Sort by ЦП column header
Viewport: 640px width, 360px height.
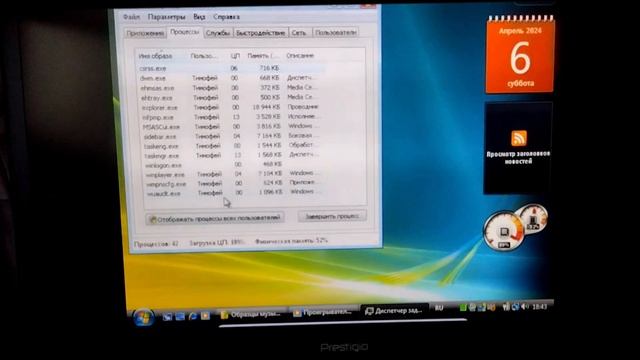235,56
